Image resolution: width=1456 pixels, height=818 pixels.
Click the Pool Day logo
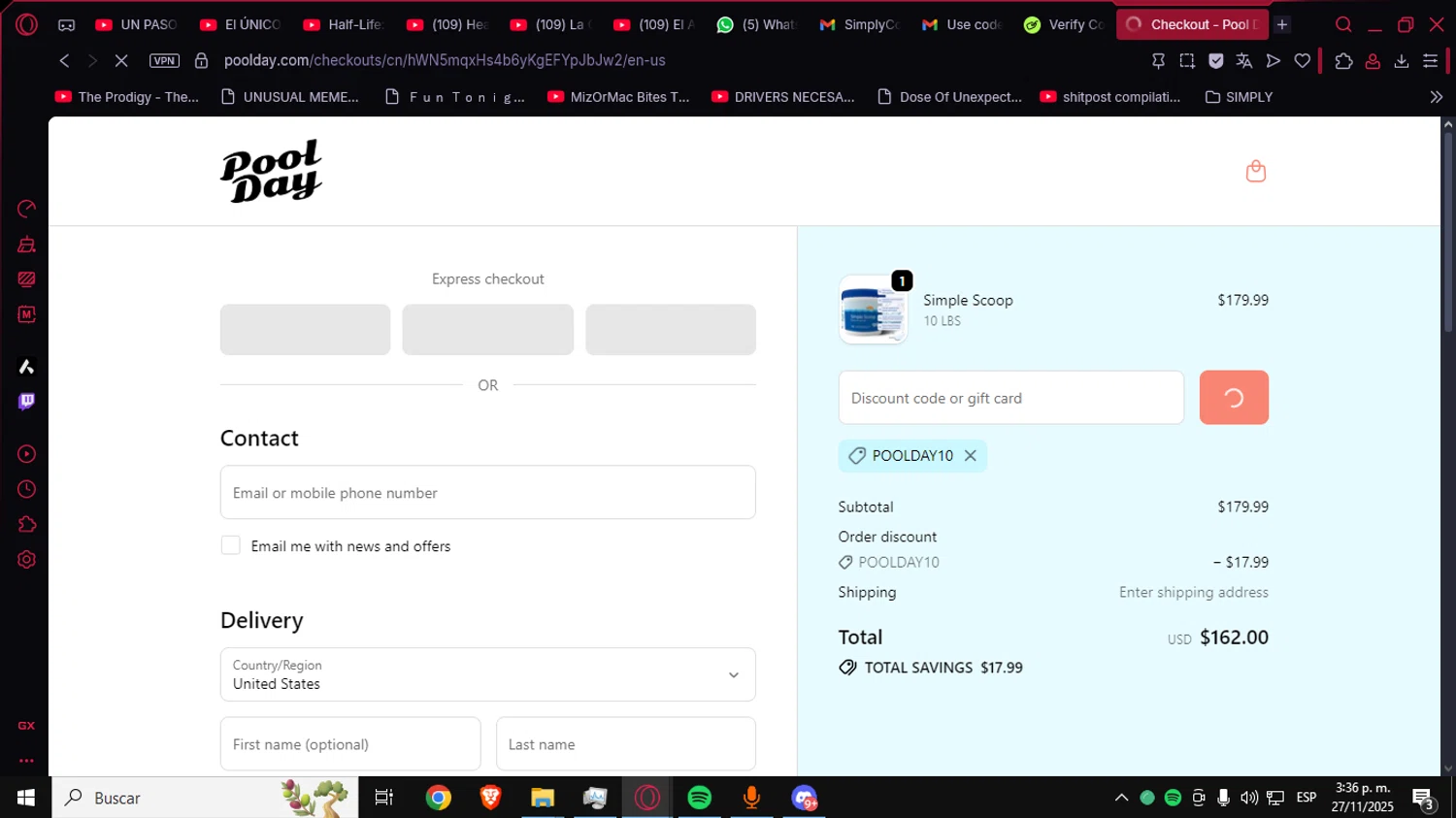tap(271, 172)
